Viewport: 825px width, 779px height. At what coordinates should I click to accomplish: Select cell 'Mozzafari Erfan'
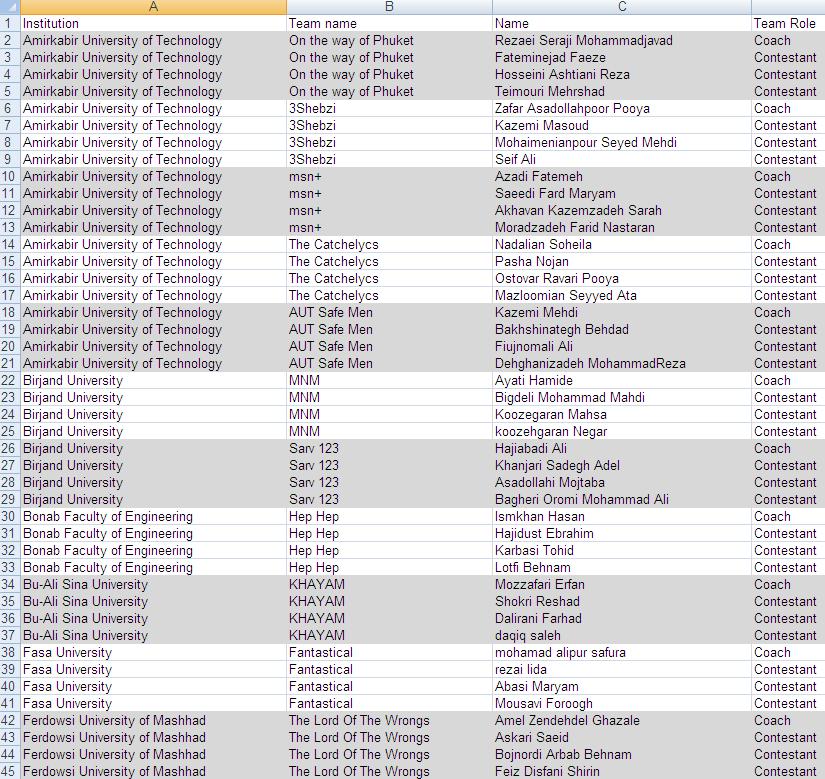[x=622, y=584]
